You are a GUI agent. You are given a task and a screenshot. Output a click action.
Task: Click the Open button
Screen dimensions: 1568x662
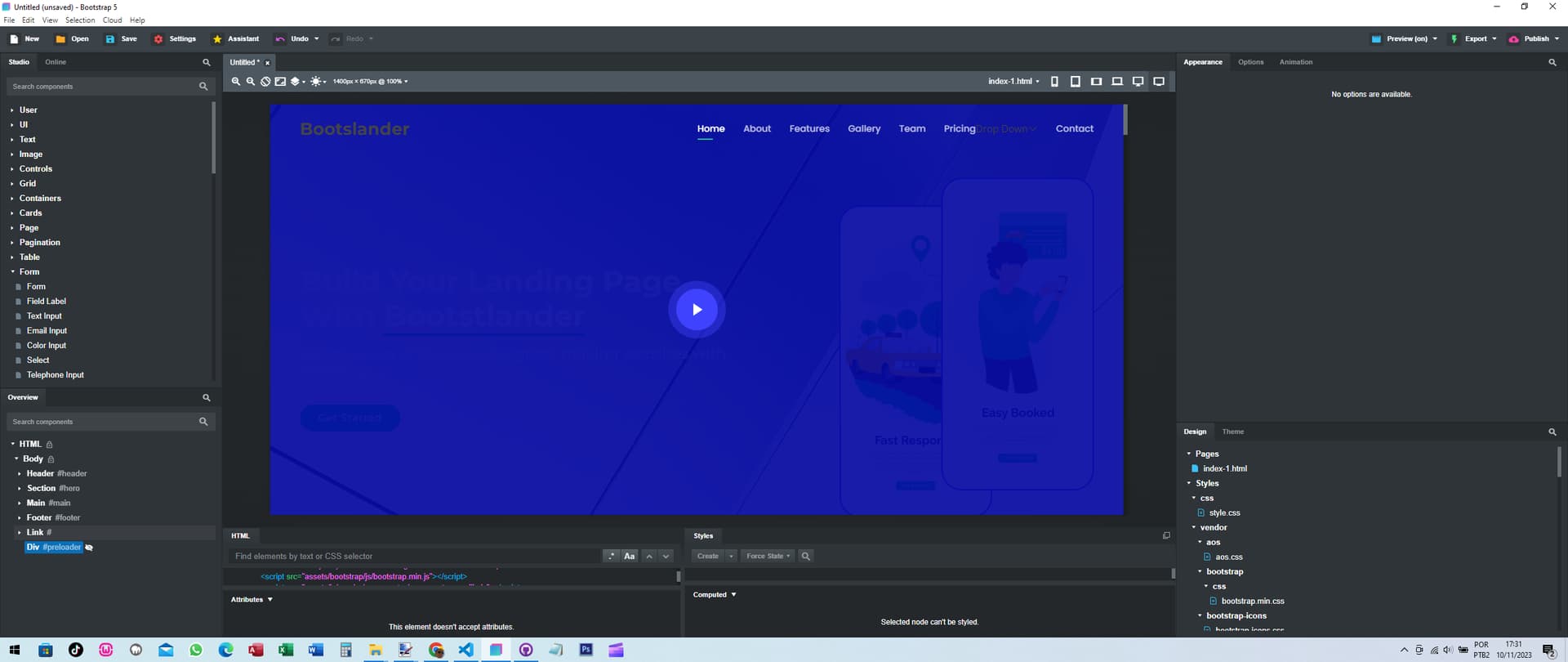pyautogui.click(x=72, y=38)
